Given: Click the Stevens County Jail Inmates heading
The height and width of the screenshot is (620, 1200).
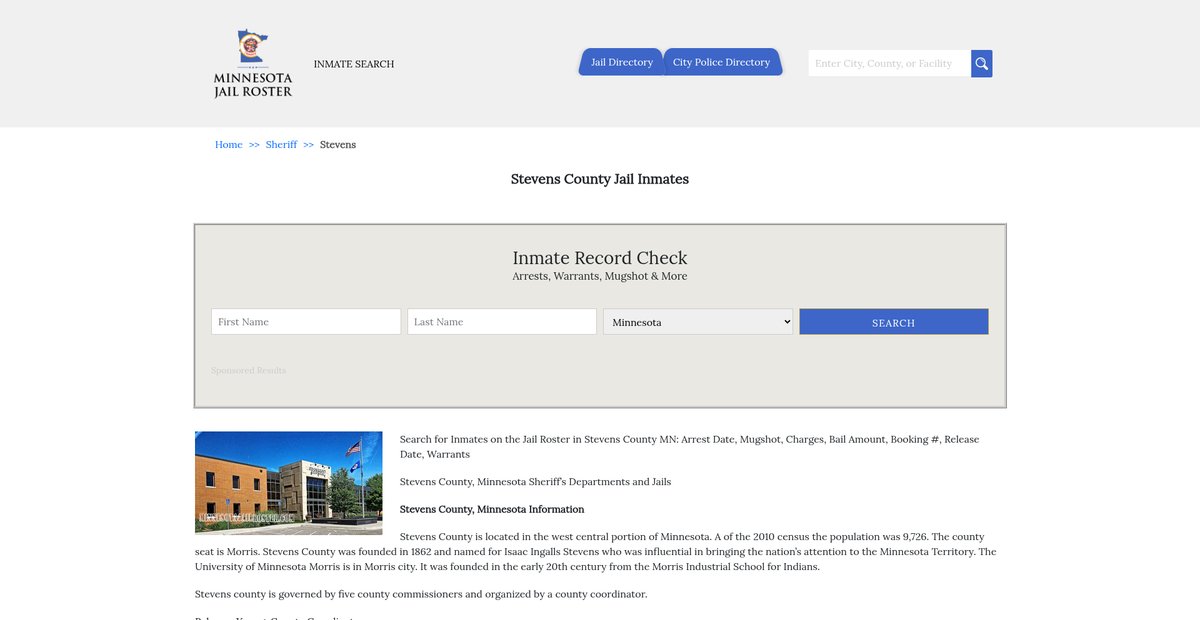Looking at the screenshot, I should click(x=600, y=180).
